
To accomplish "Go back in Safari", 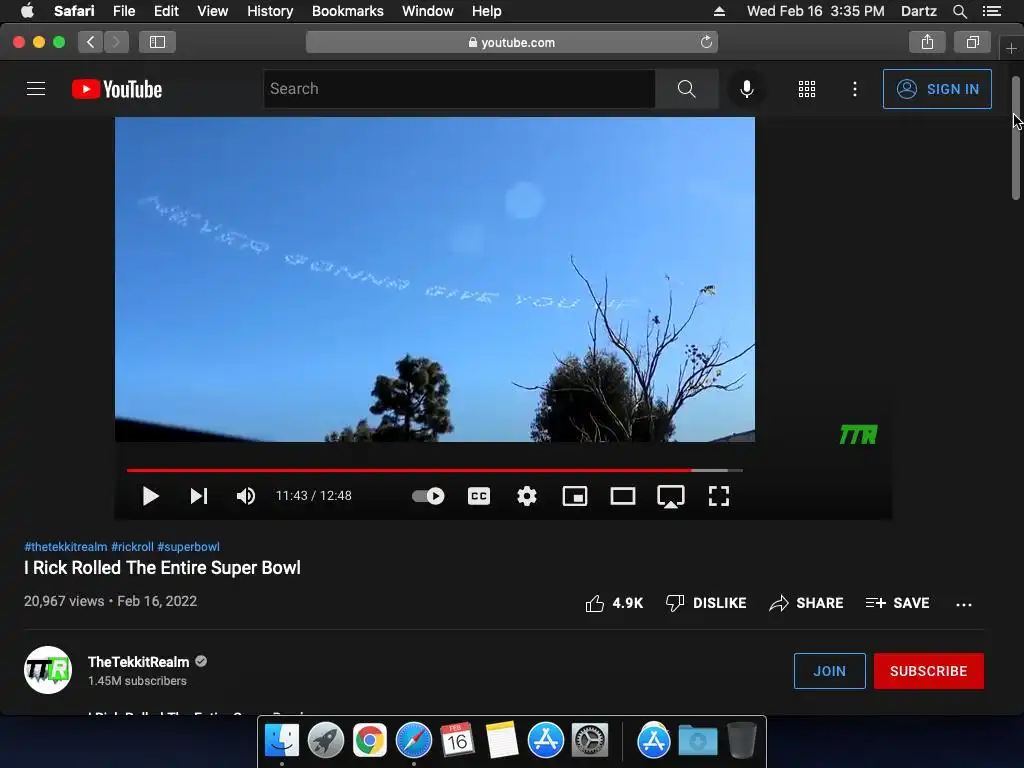I will point(91,42).
